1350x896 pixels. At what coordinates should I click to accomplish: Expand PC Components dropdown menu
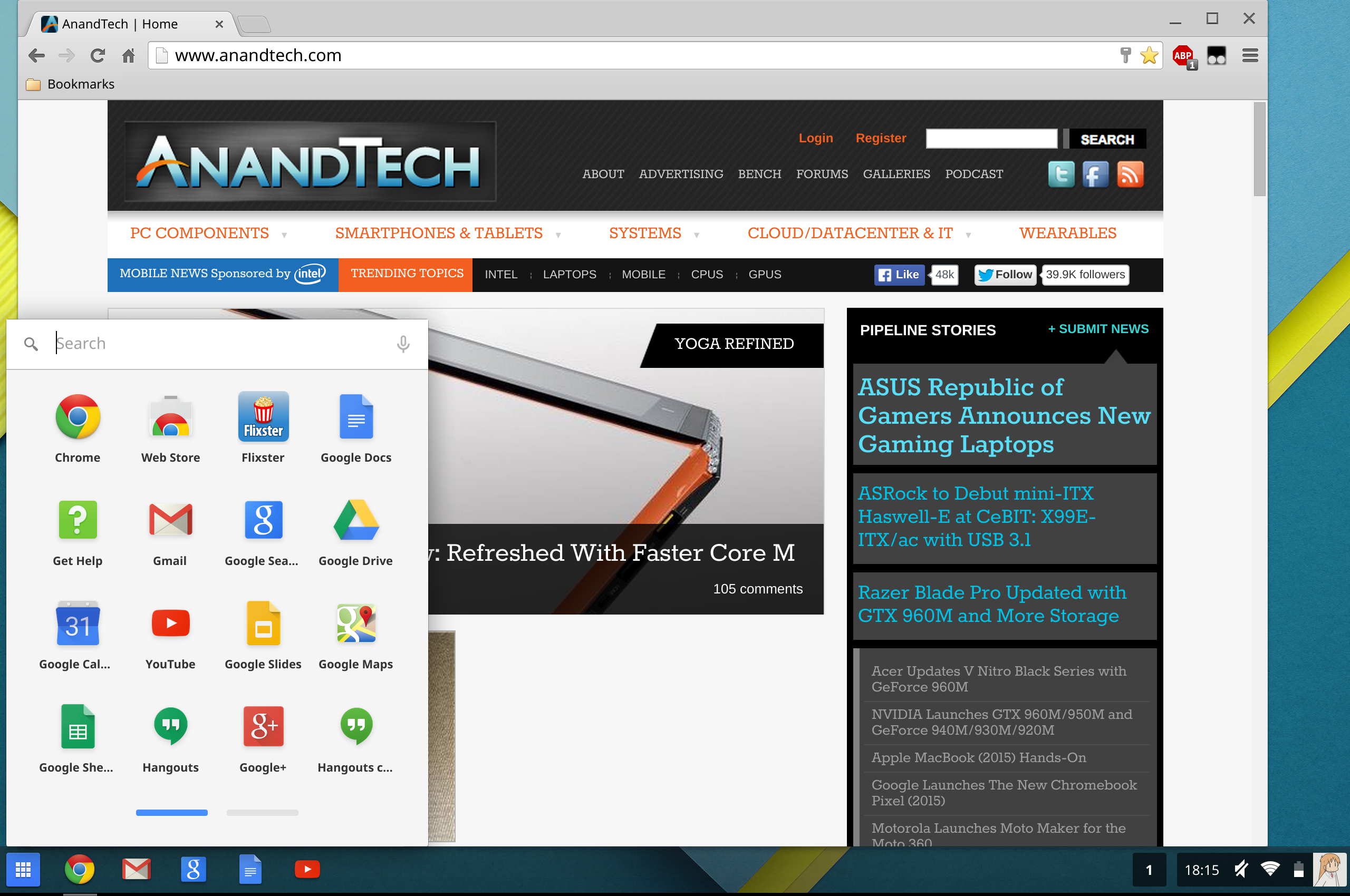(284, 232)
